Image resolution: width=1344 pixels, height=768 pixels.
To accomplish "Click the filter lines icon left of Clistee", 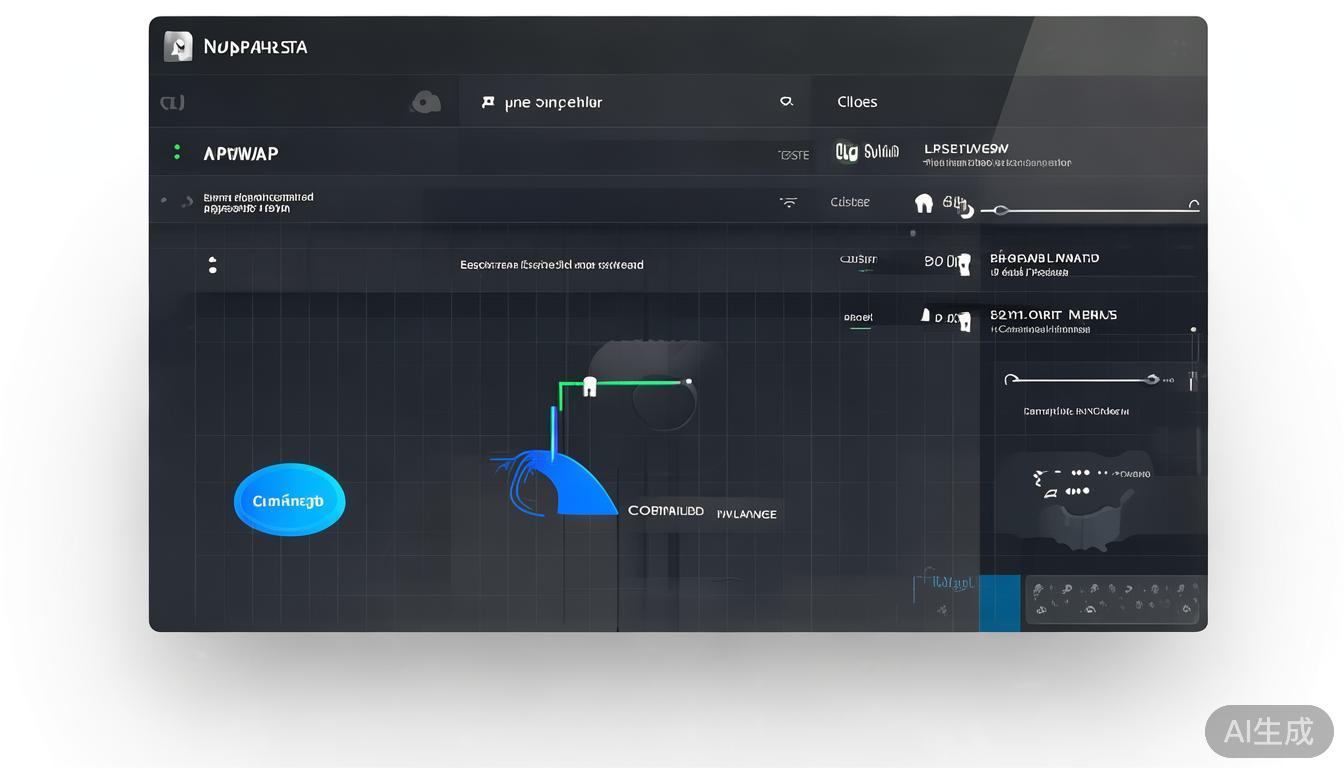I will pos(789,202).
